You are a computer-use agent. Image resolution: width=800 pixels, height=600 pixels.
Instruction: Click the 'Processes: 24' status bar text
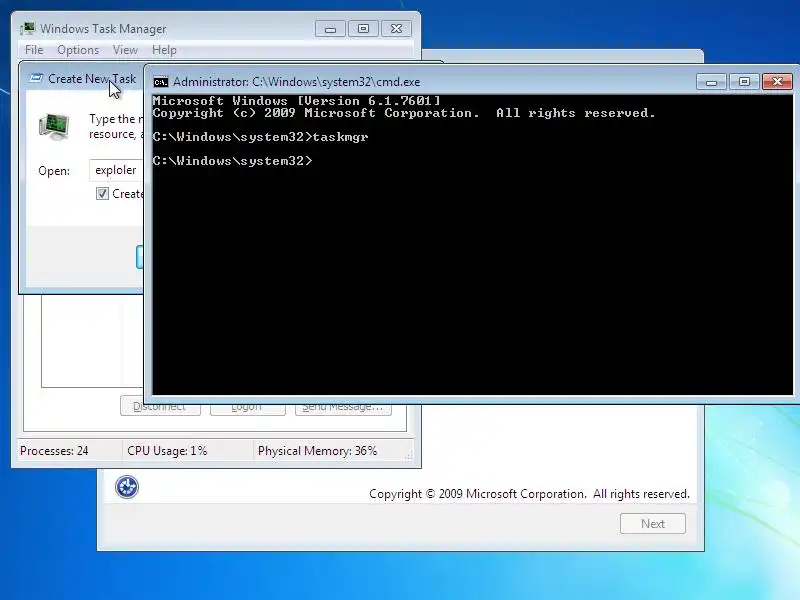(x=54, y=451)
